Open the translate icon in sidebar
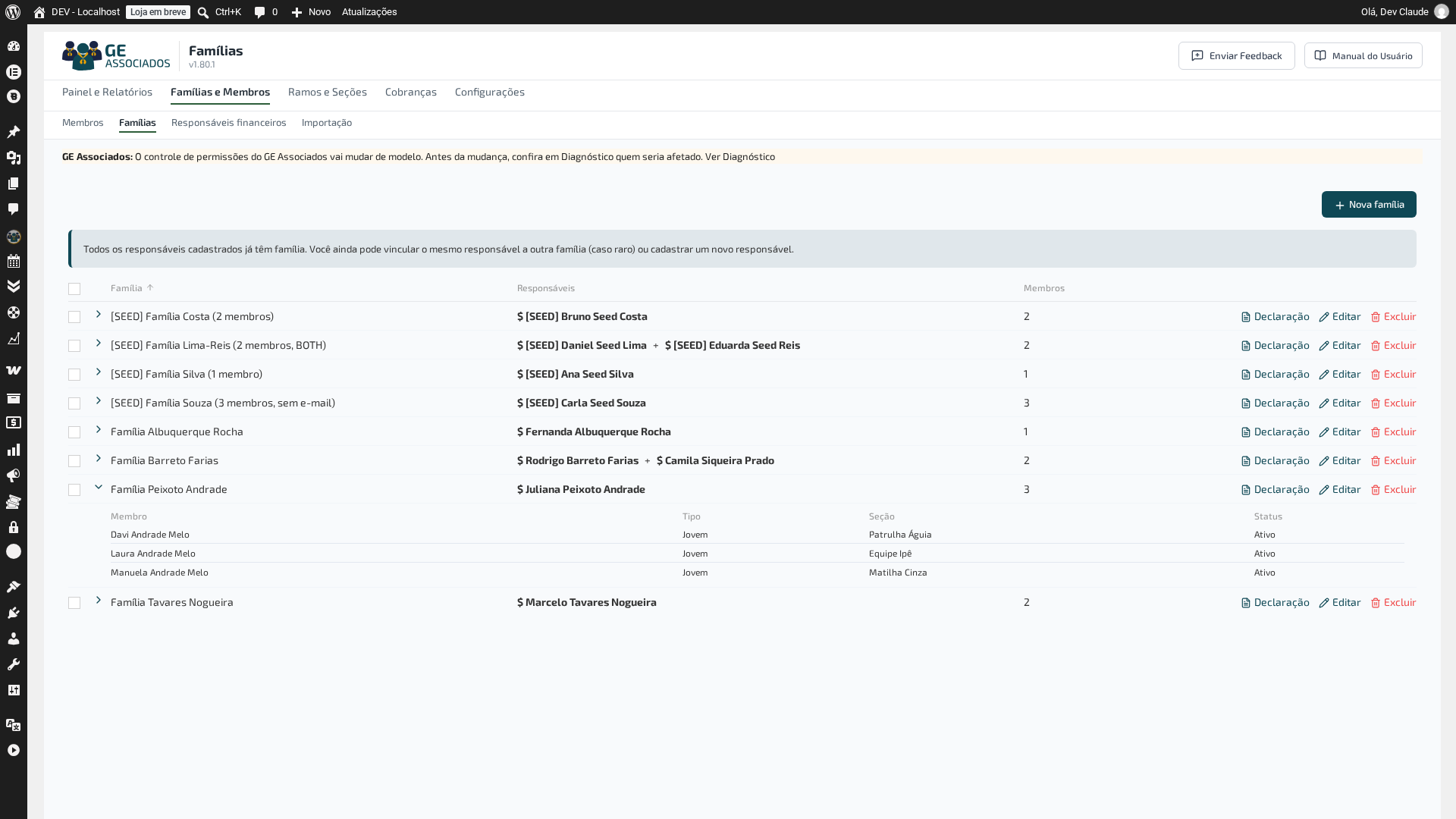Image resolution: width=1456 pixels, height=819 pixels. pos(14,724)
